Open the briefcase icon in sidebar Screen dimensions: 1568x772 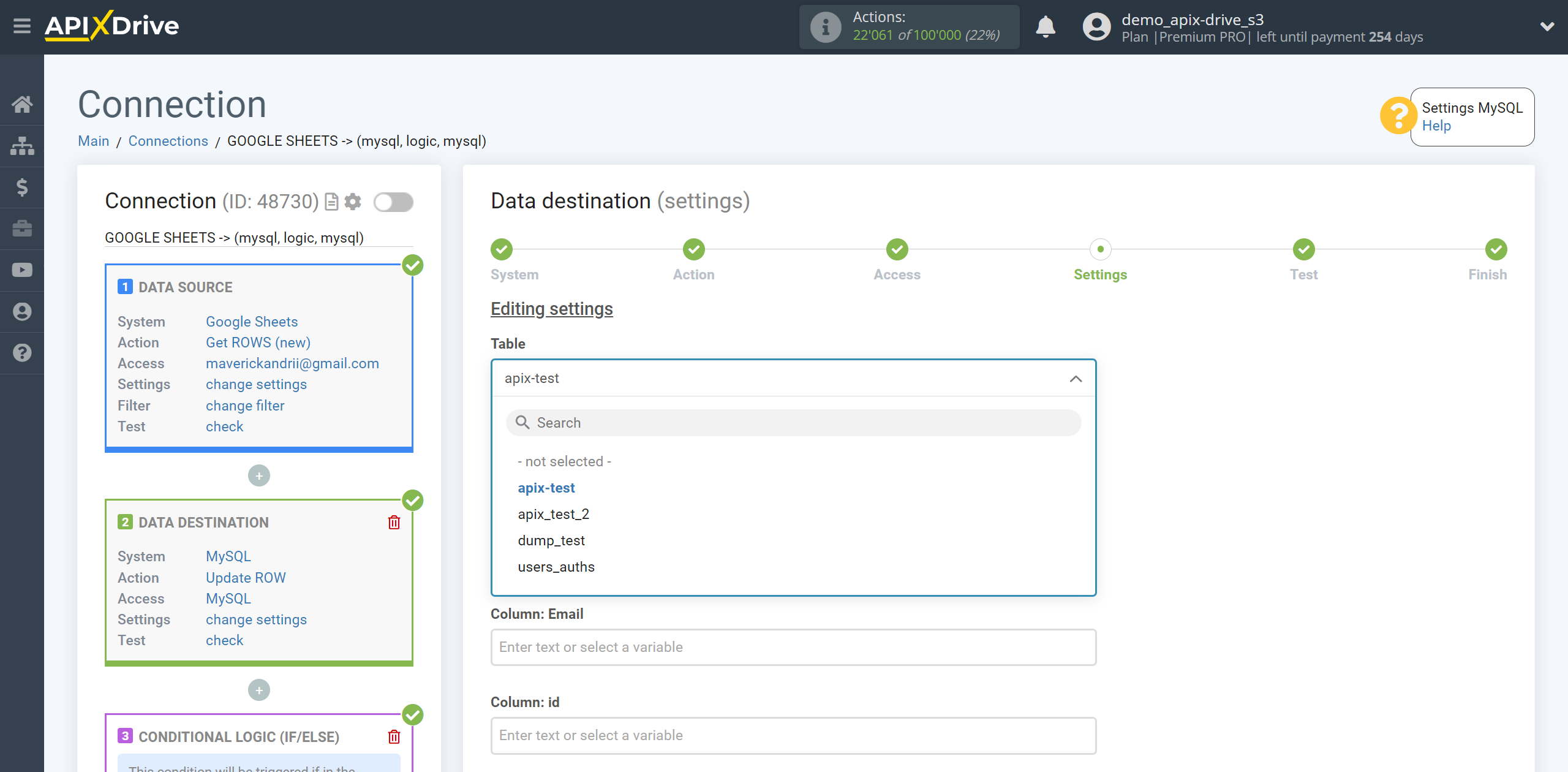coord(22,229)
